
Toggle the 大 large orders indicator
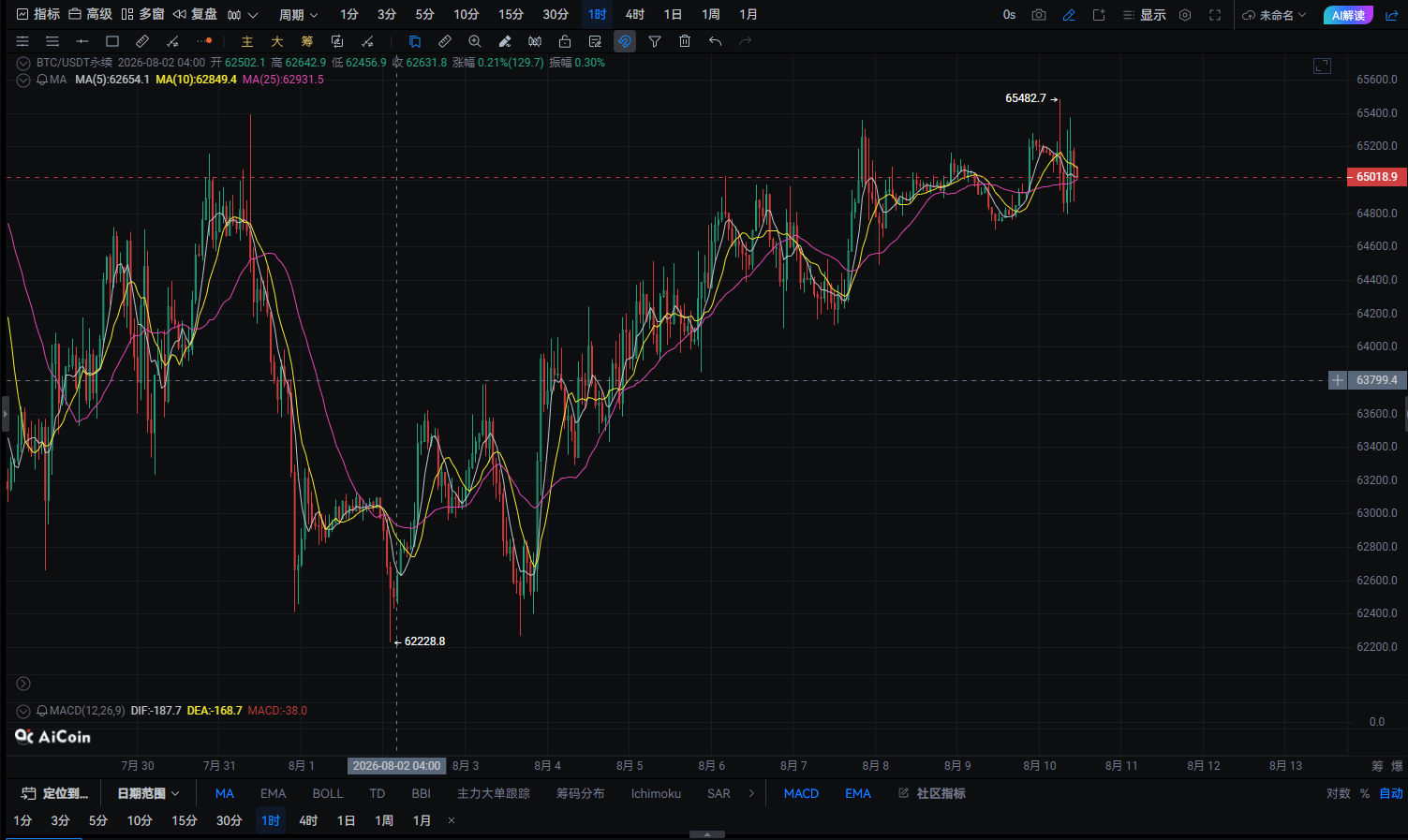(277, 41)
